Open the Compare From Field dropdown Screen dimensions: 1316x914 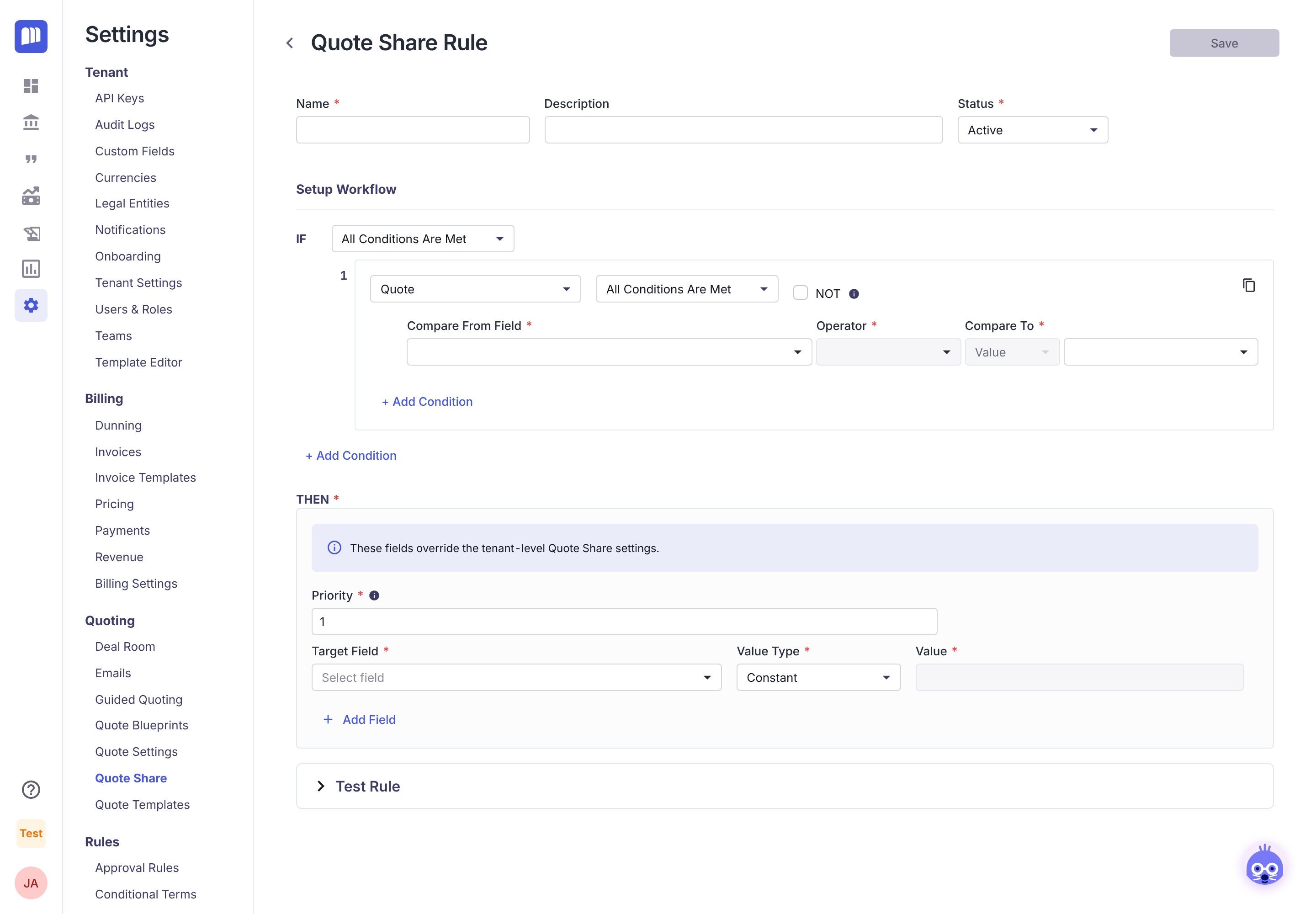pyautogui.click(x=609, y=352)
